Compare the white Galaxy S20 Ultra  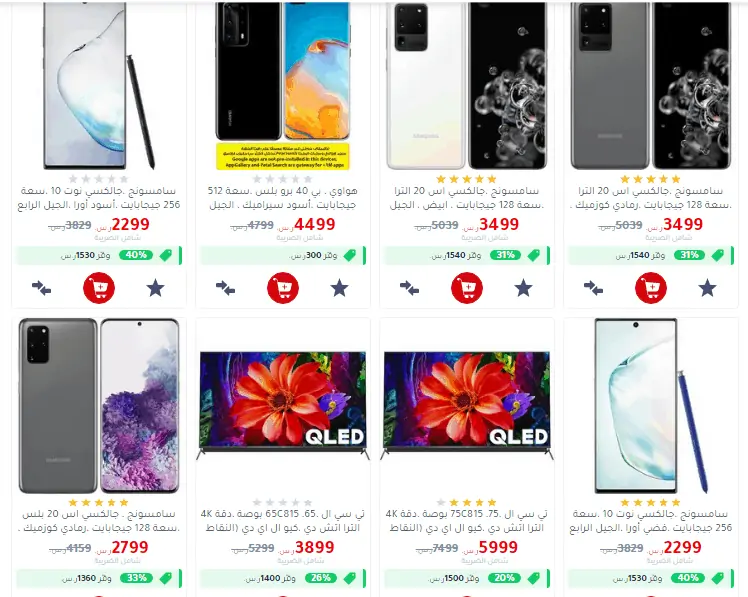click(409, 288)
